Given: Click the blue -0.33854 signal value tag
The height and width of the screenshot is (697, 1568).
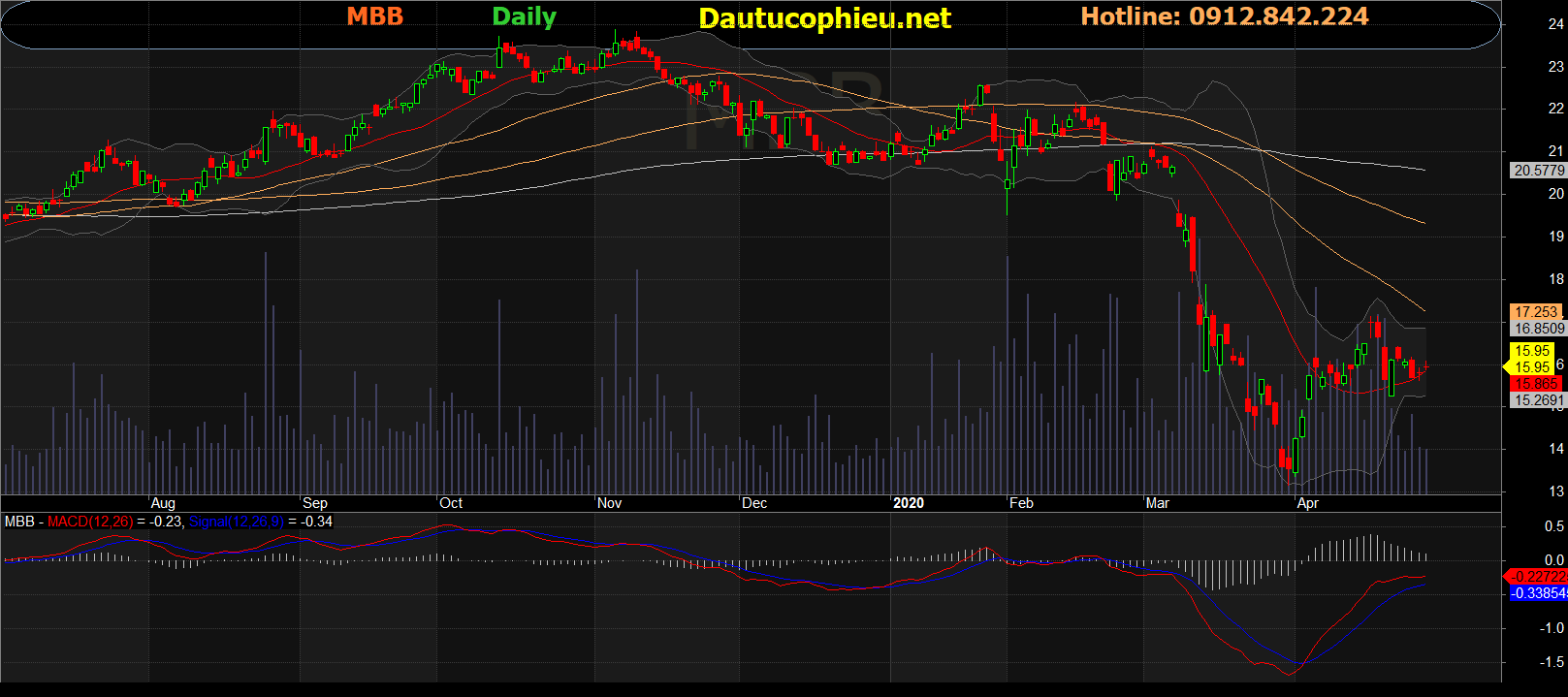Looking at the screenshot, I should (1539, 593).
